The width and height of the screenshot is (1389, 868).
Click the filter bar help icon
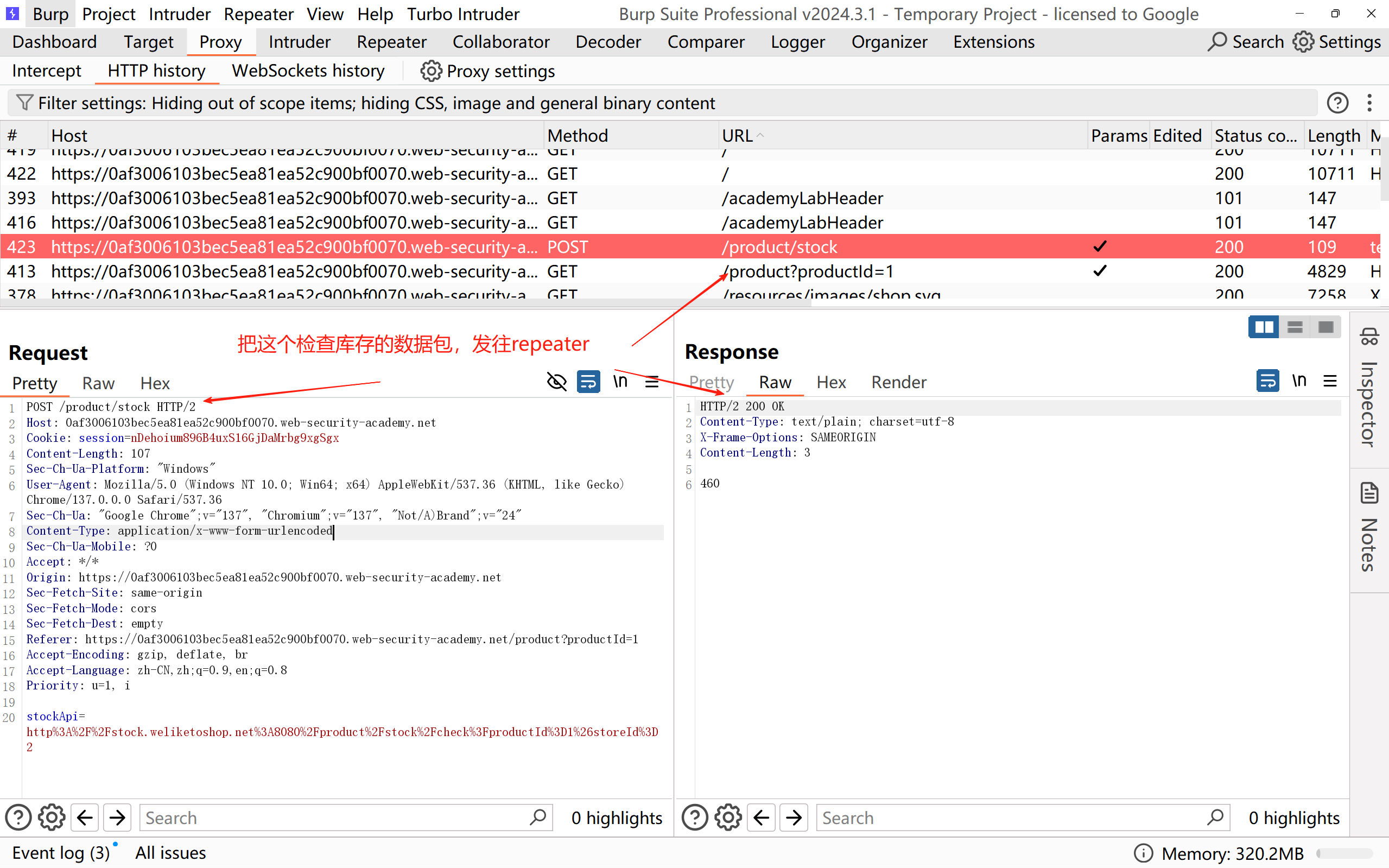(x=1337, y=103)
